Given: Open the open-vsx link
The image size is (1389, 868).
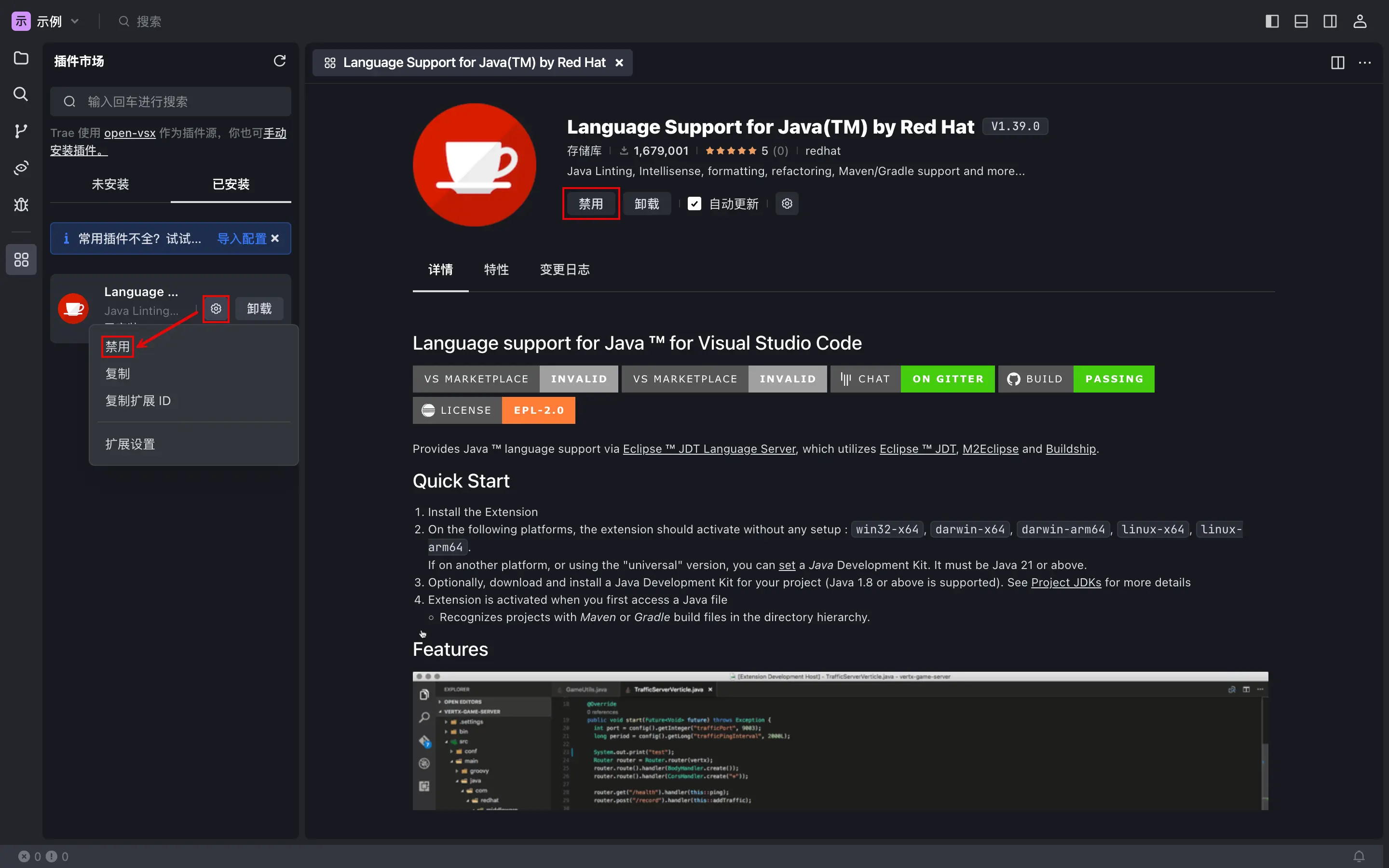Looking at the screenshot, I should pos(130,133).
